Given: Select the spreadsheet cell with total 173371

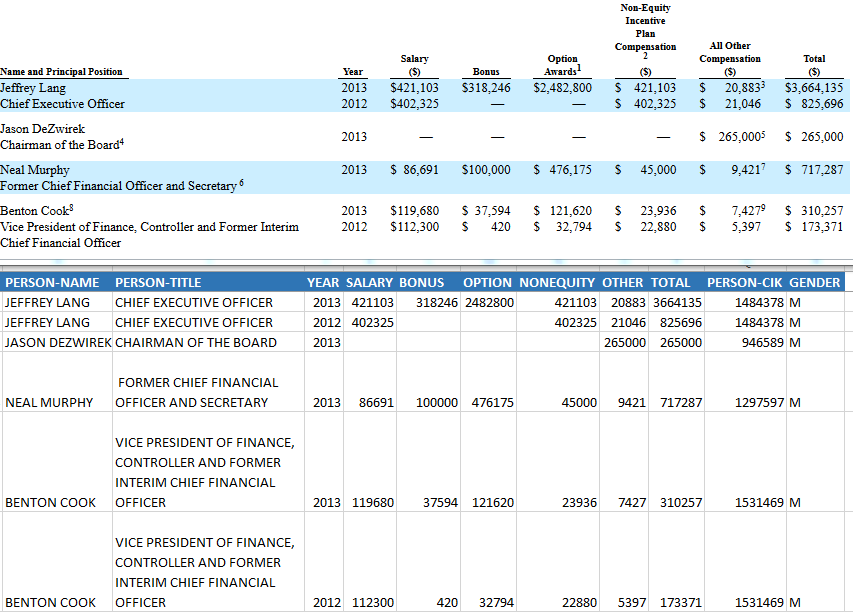Looking at the screenshot, I should [680, 602].
